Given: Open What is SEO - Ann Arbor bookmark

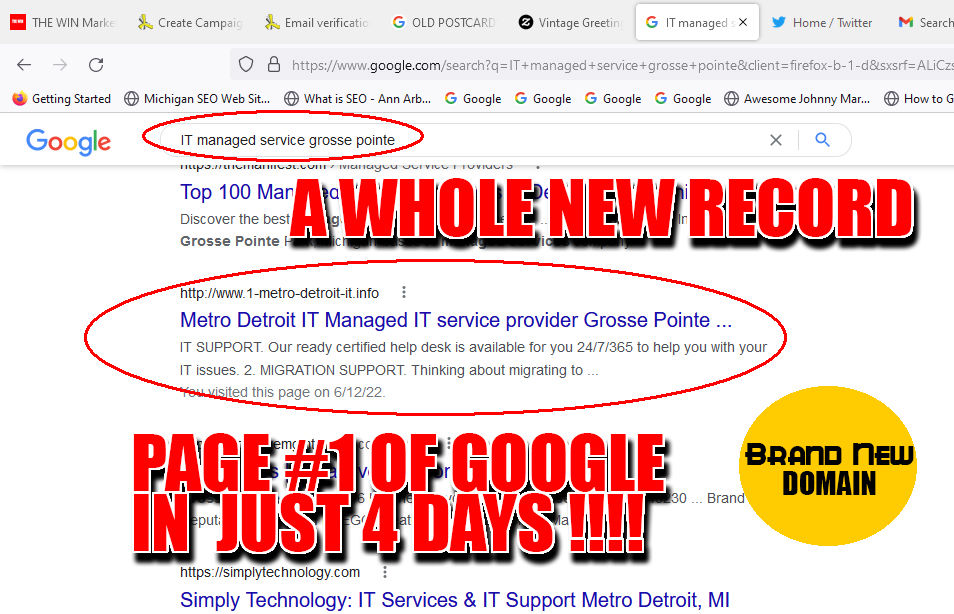Looking at the screenshot, I should [357, 99].
